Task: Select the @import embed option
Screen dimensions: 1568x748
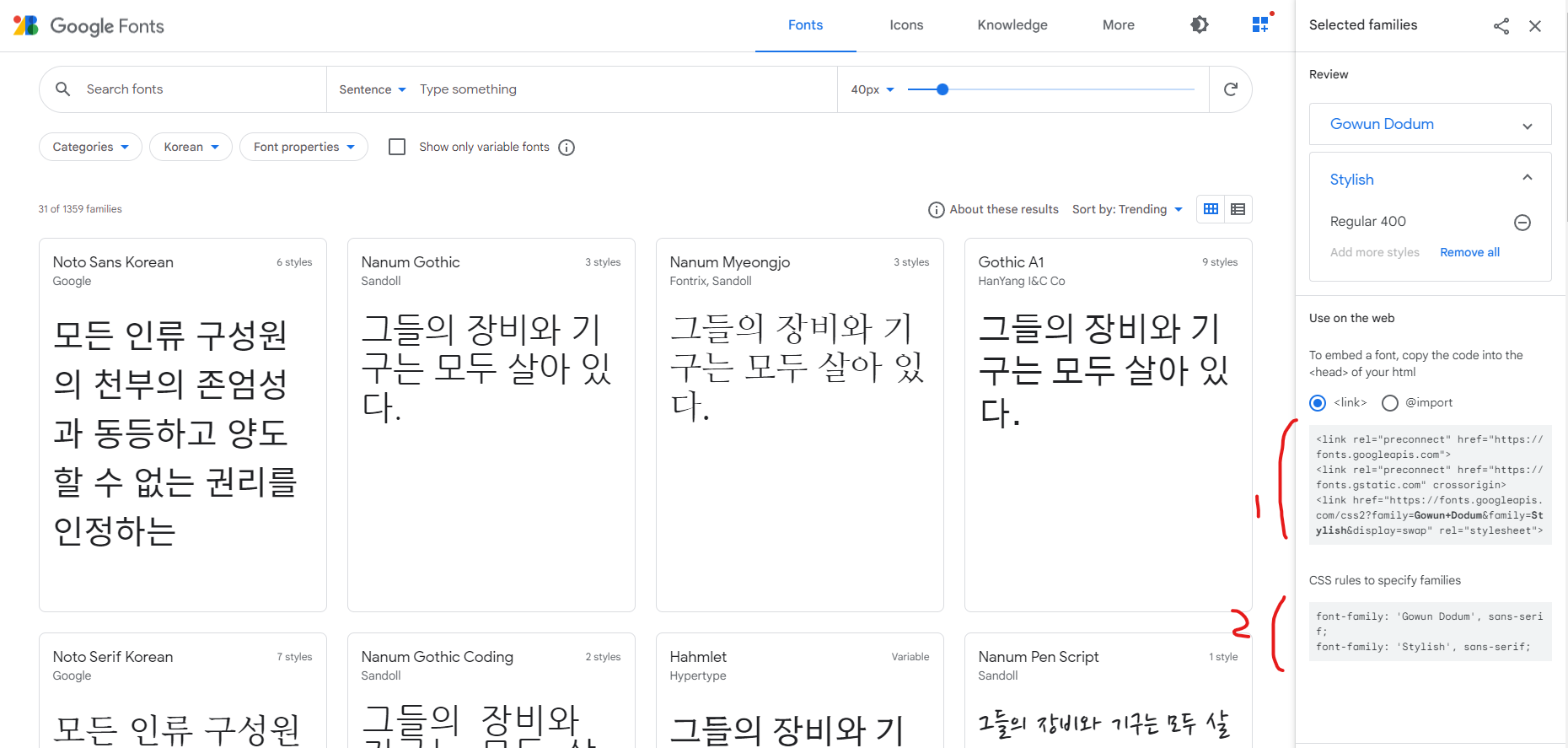Action: tap(1390, 403)
